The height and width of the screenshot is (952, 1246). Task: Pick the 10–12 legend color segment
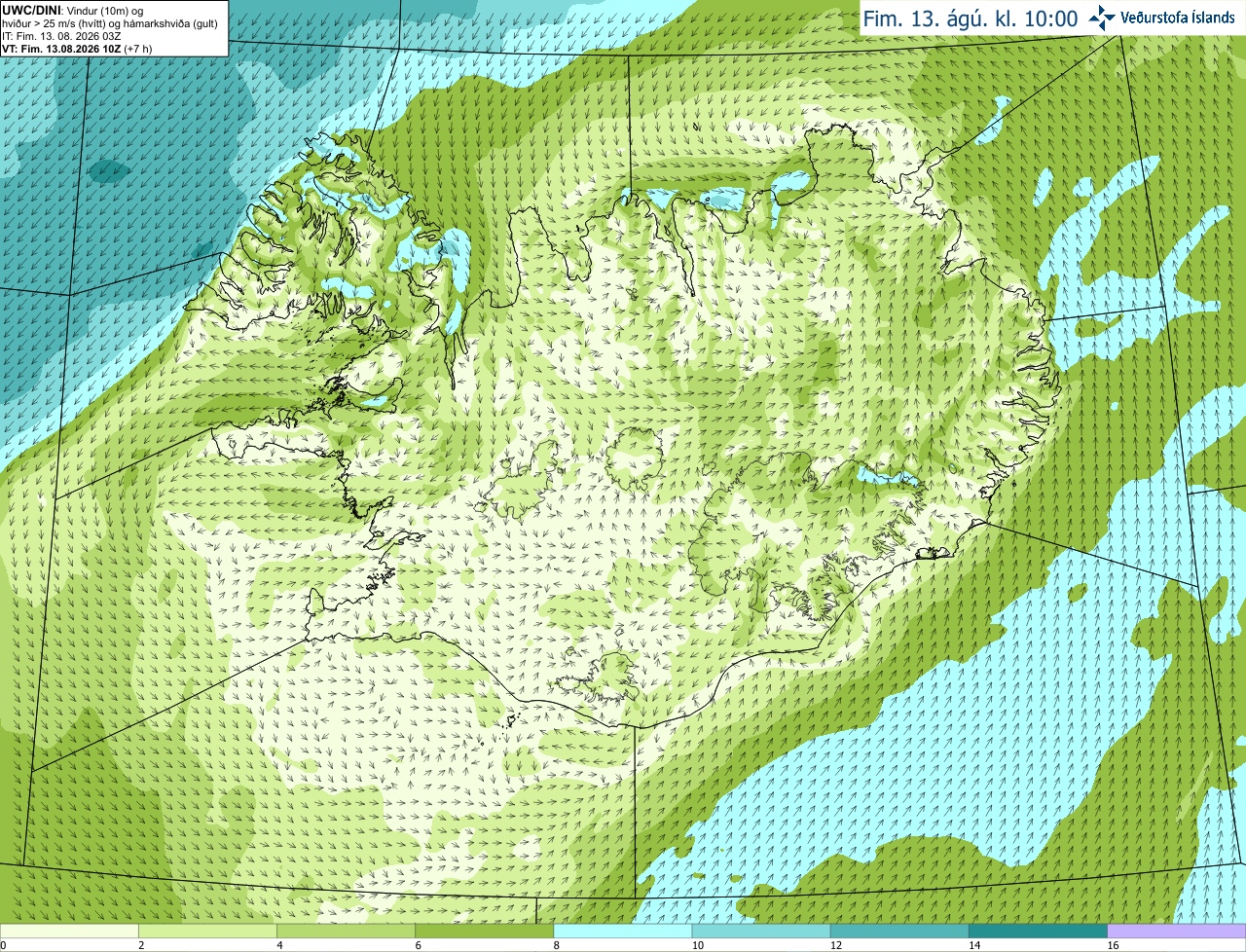(761, 932)
